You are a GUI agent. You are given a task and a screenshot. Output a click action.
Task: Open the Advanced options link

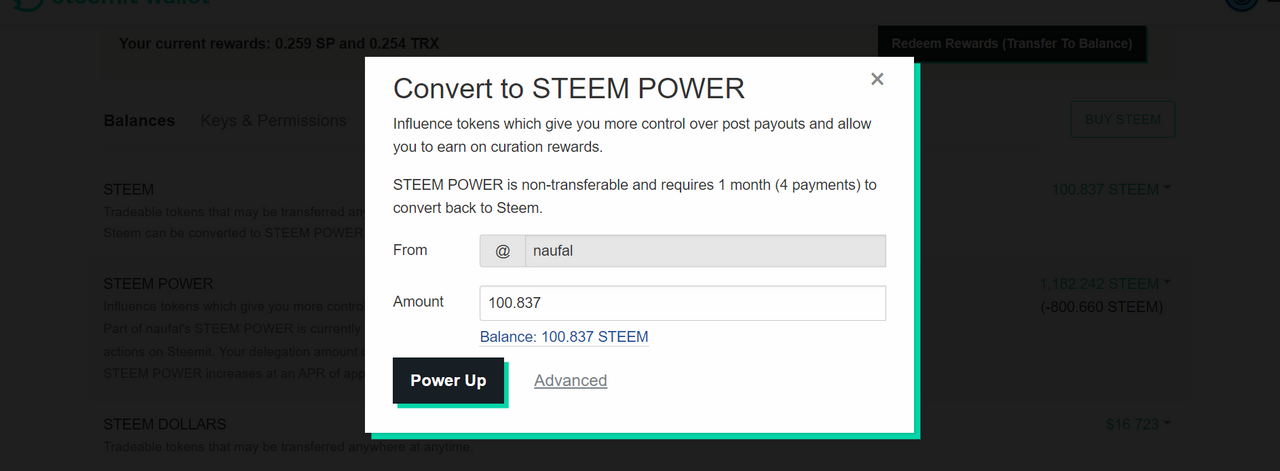coord(570,380)
